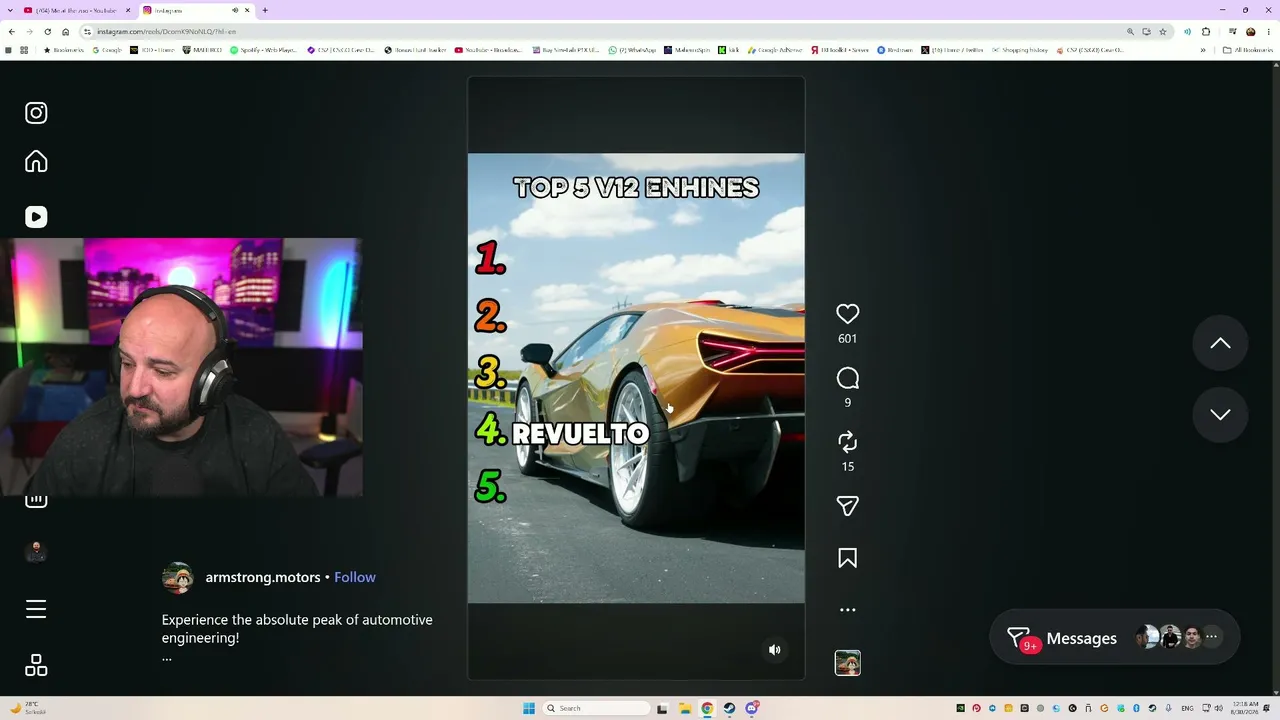Screen dimensions: 1280x720
Task: Open the reel audio thumbnail
Action: pos(847,663)
